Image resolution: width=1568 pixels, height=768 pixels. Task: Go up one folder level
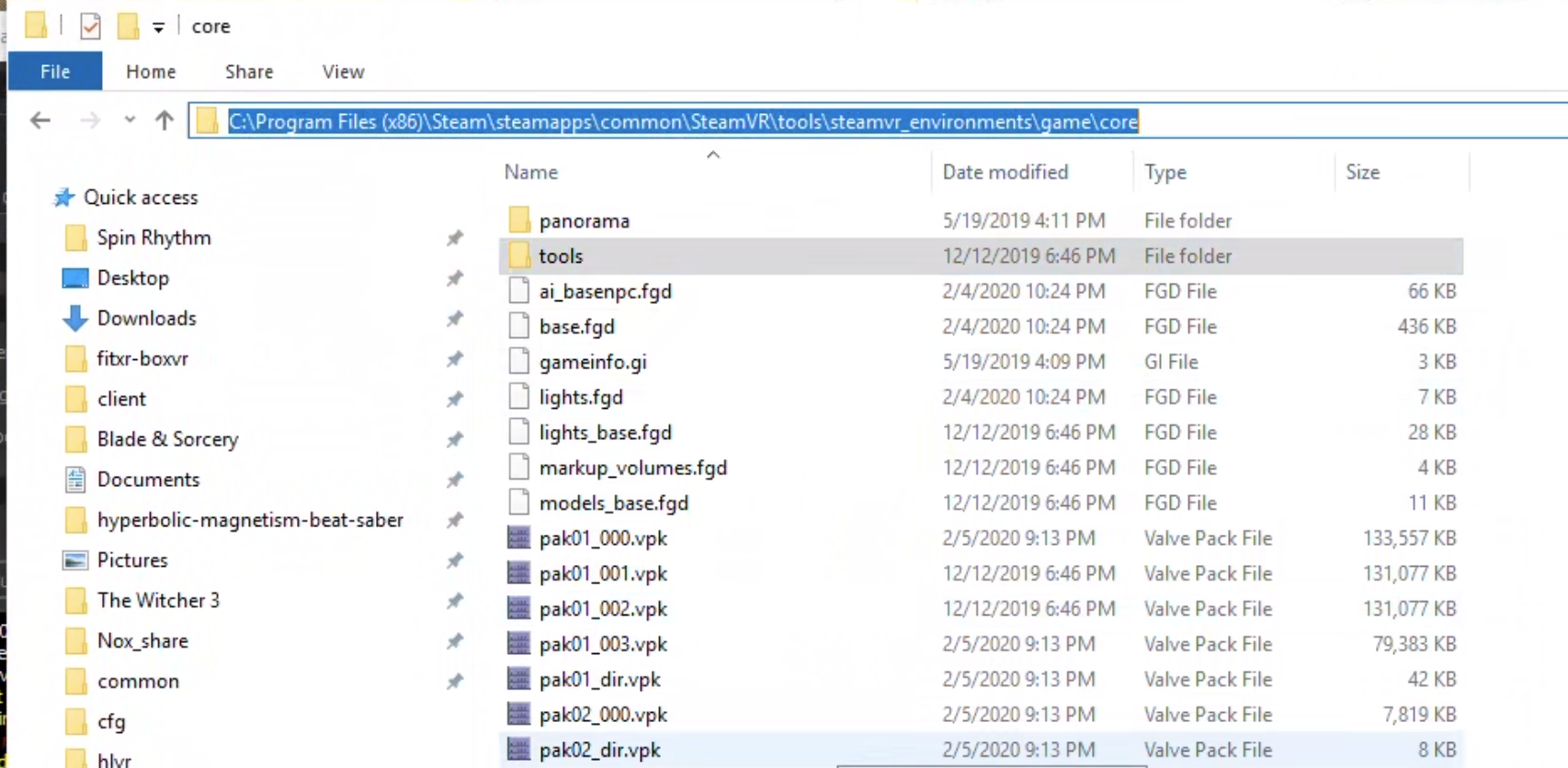pos(165,120)
